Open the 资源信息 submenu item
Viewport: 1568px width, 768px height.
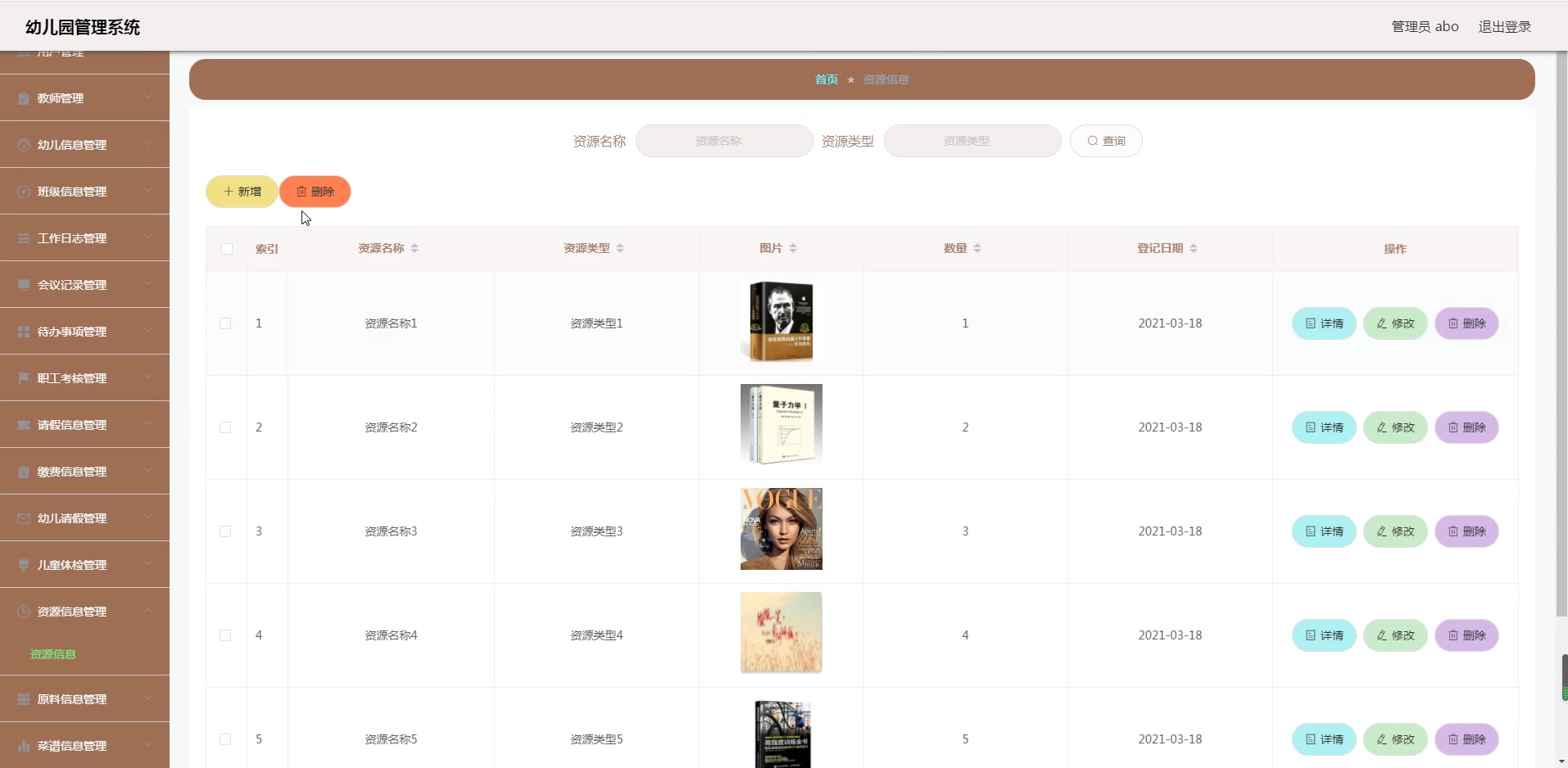pyautogui.click(x=53, y=654)
